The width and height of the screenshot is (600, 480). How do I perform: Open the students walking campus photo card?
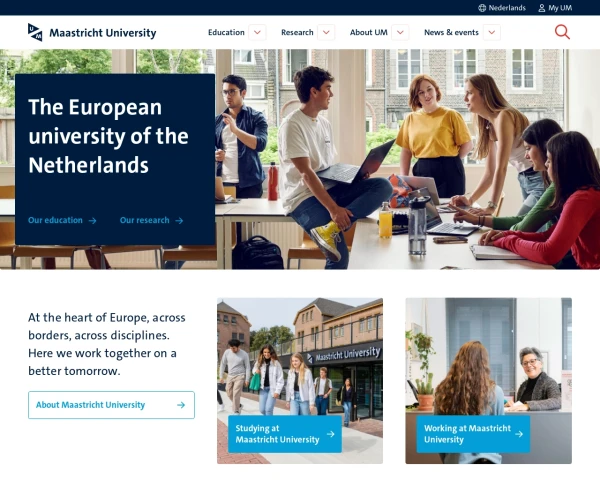[300, 380]
